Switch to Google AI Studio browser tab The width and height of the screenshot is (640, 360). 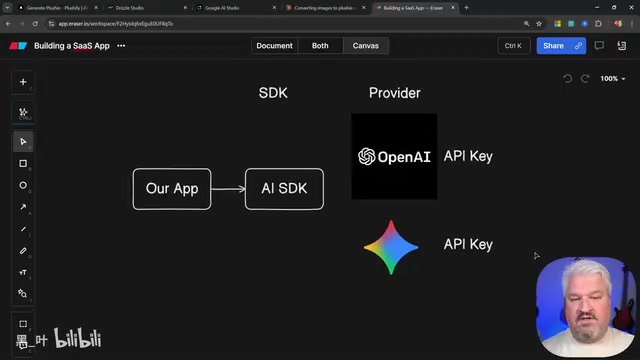(233, 8)
